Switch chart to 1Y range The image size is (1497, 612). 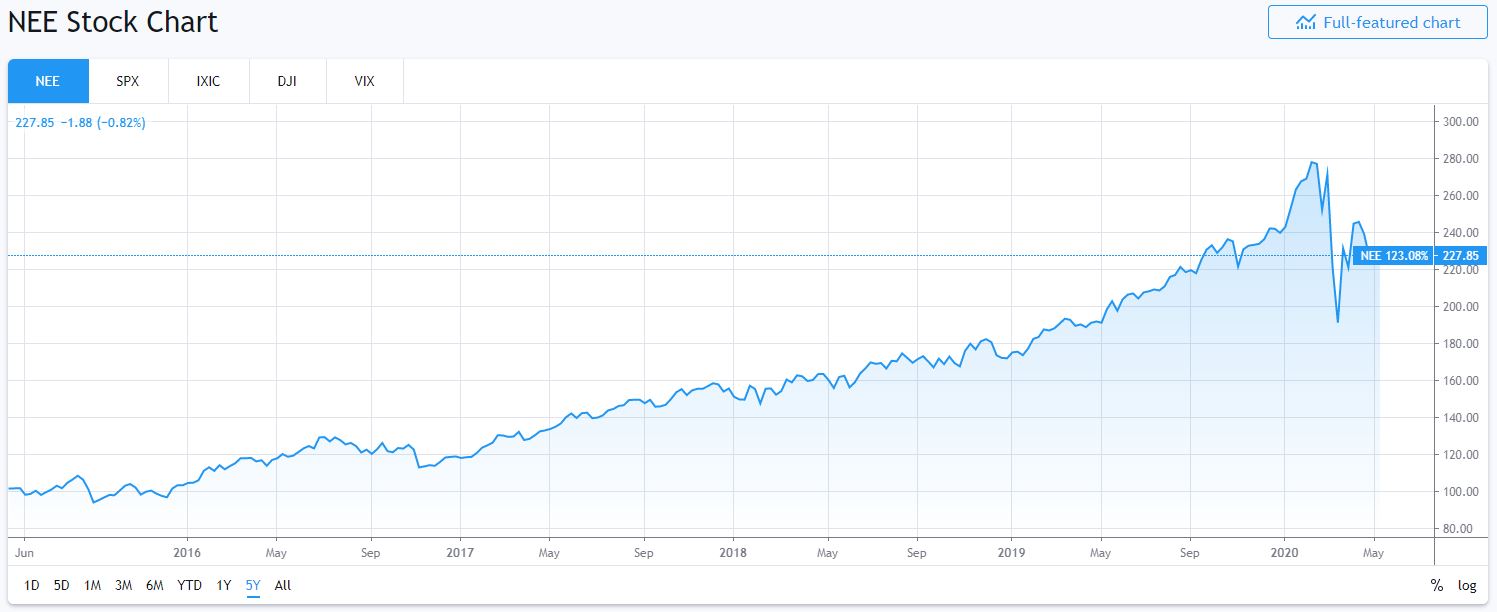pyautogui.click(x=224, y=585)
